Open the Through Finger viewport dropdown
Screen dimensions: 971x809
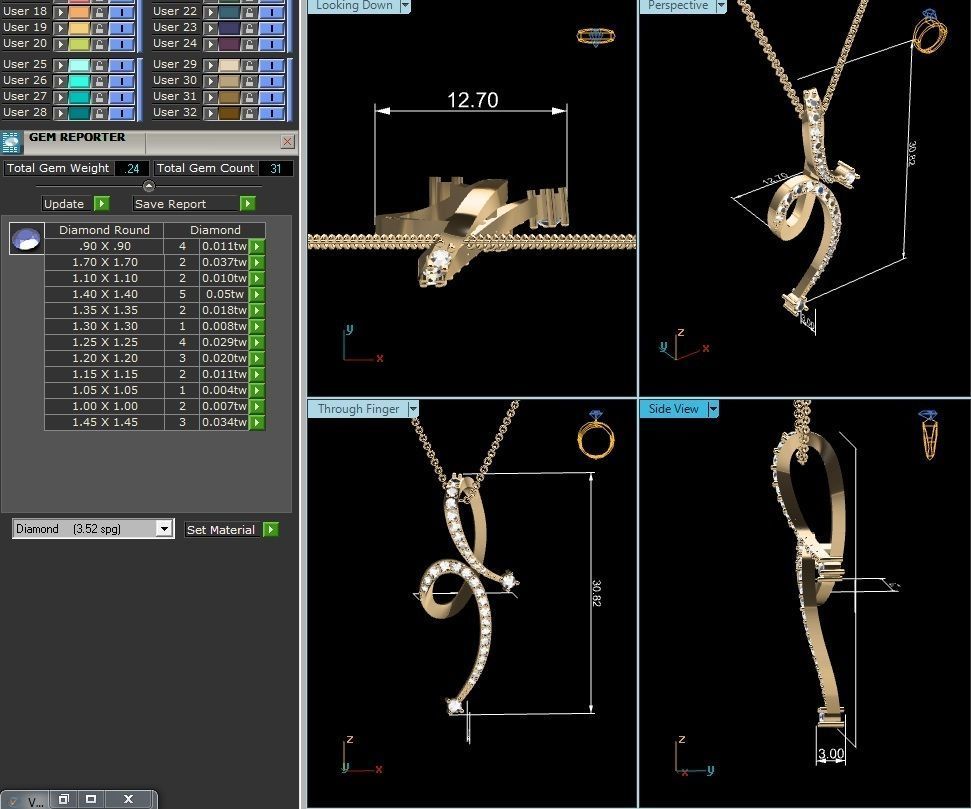coord(413,409)
